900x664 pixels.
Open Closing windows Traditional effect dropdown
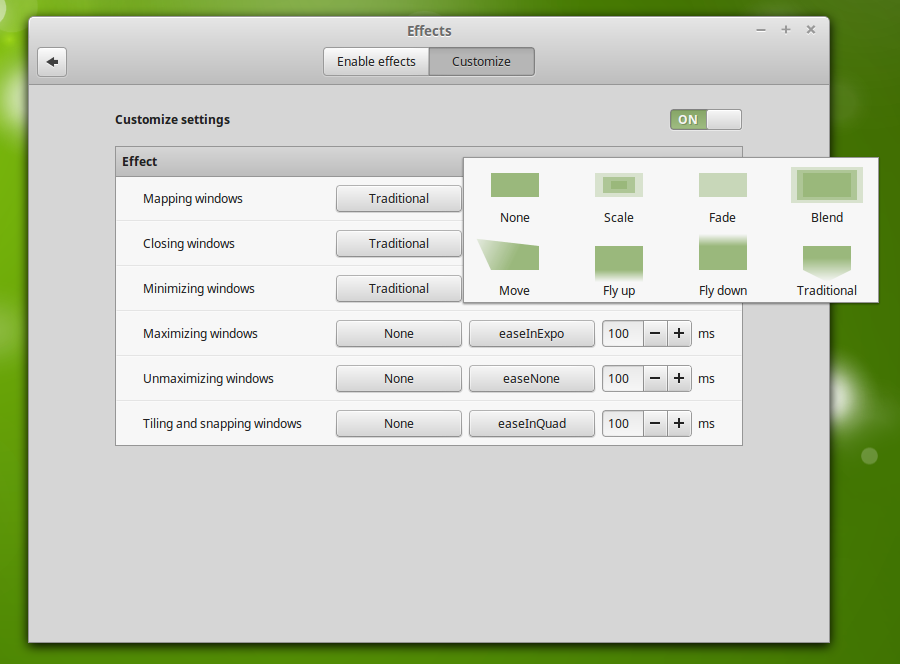tap(398, 244)
